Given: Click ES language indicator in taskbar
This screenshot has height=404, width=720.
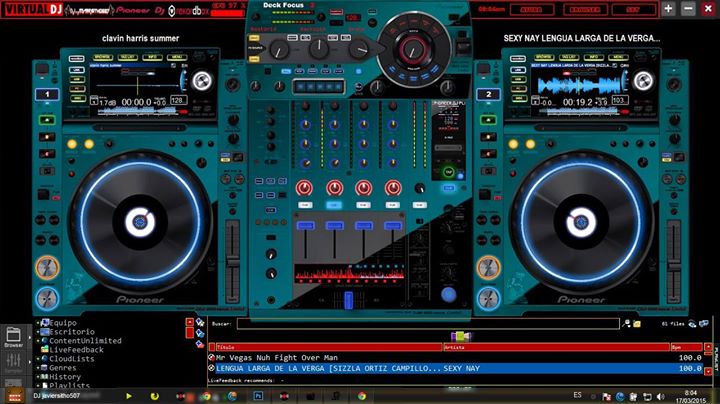Looking at the screenshot, I should (577, 395).
